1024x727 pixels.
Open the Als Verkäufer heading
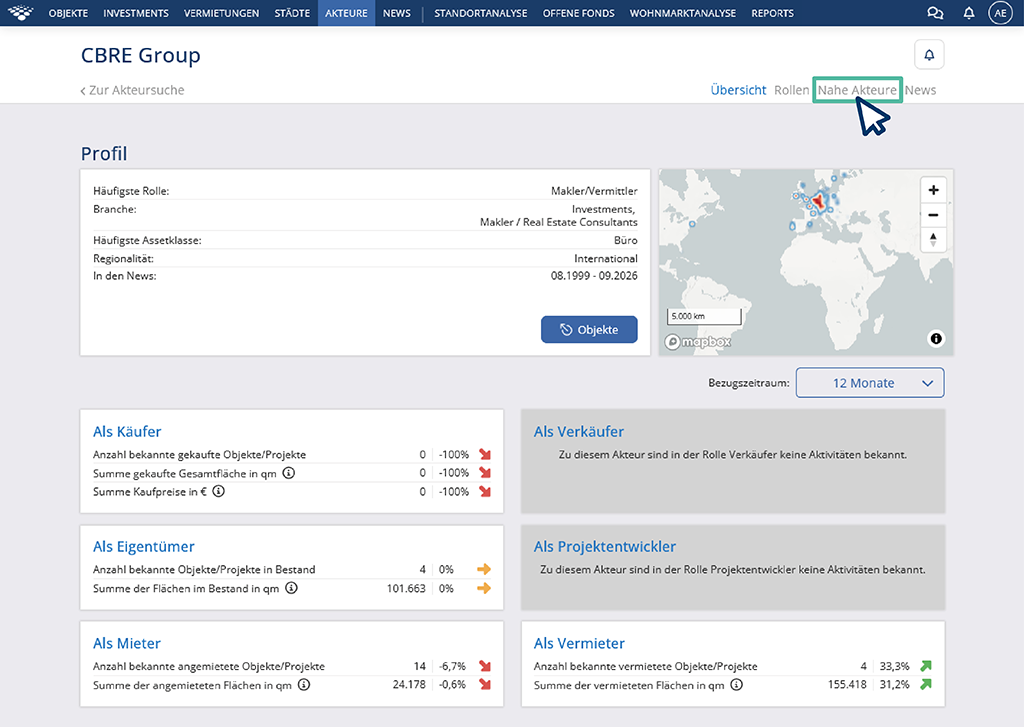(579, 431)
